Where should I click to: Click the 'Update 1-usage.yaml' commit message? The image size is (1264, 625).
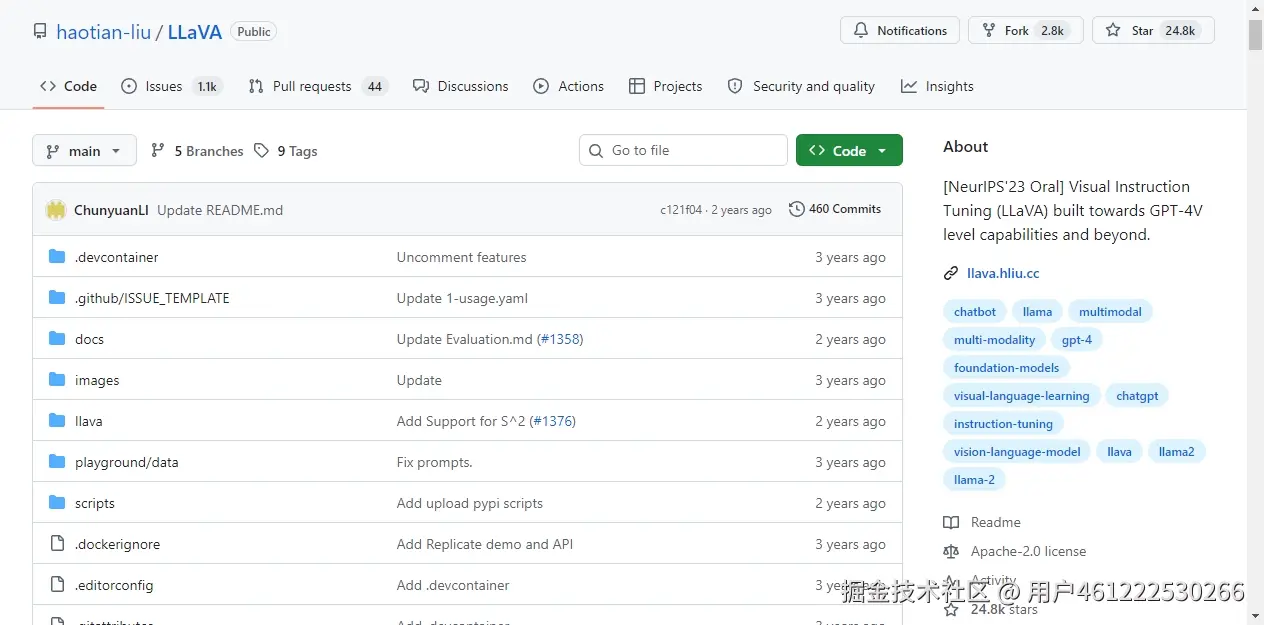coord(462,298)
